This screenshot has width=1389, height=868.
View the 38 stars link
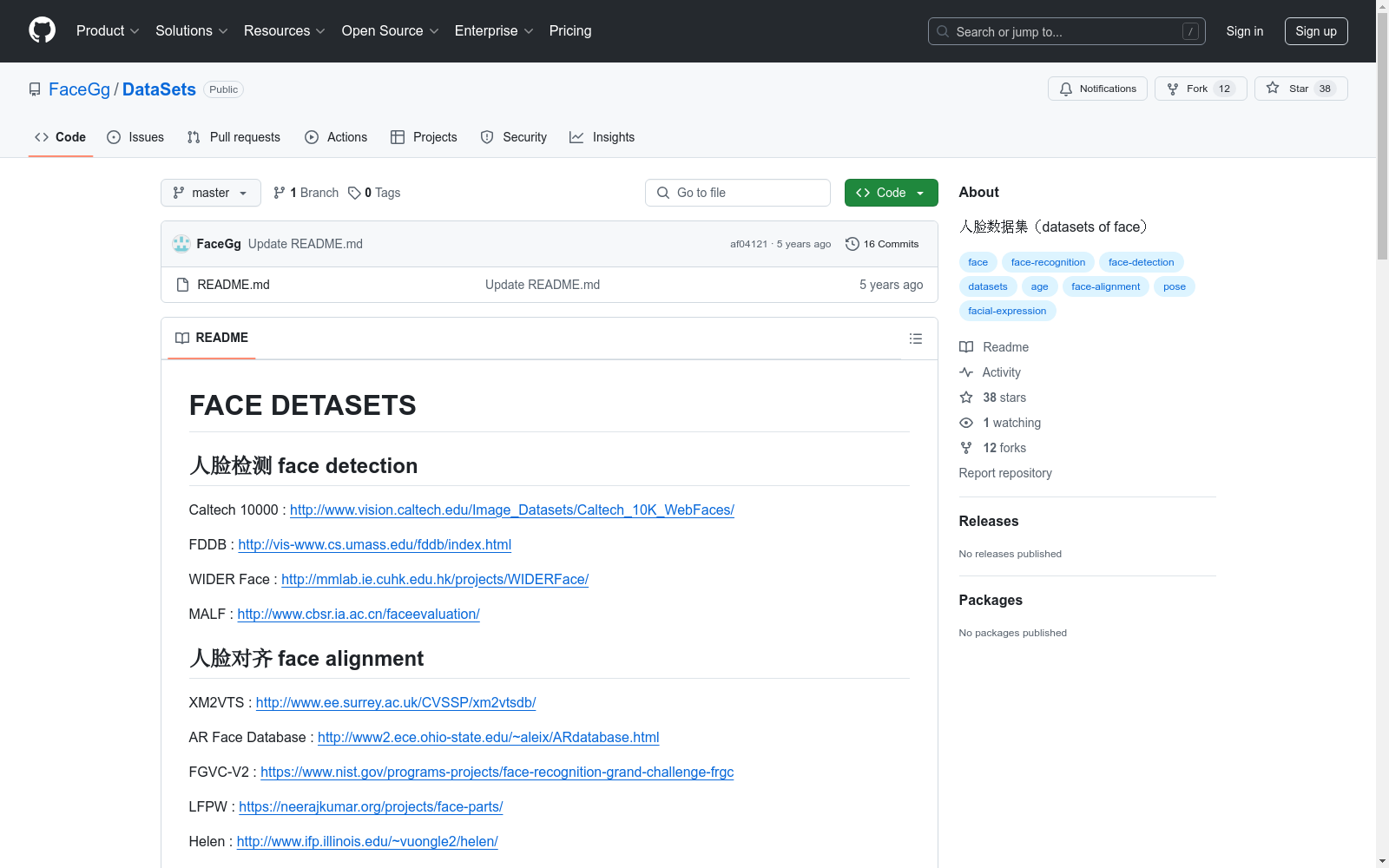pyautogui.click(x=993, y=398)
